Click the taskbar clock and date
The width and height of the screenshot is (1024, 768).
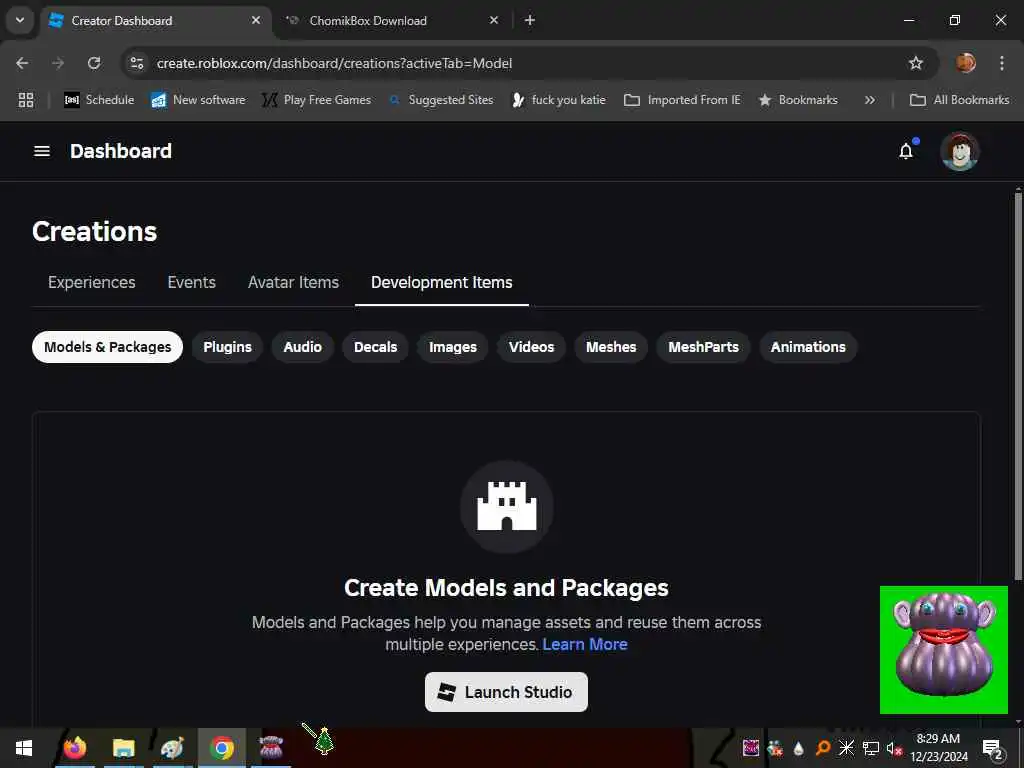click(x=938, y=748)
